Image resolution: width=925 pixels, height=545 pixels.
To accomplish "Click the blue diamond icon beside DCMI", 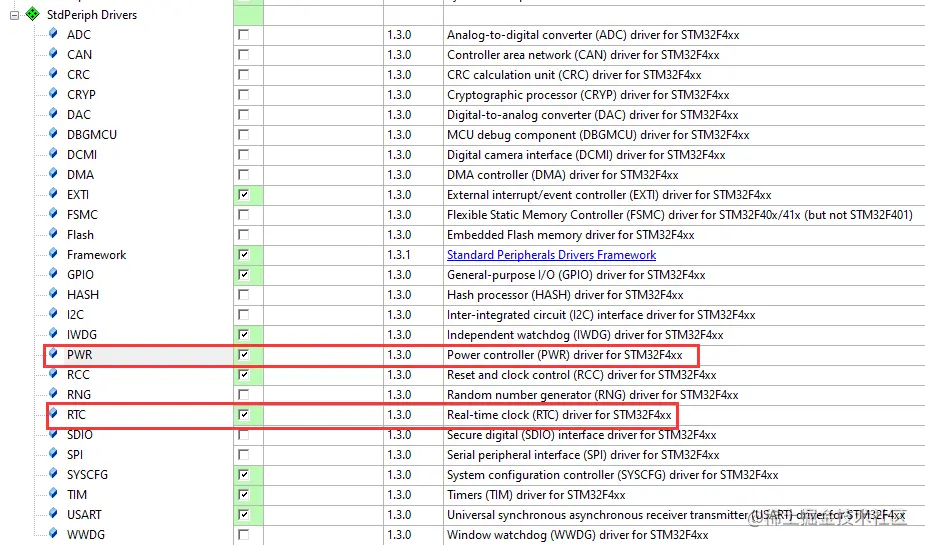I will 53,154.
